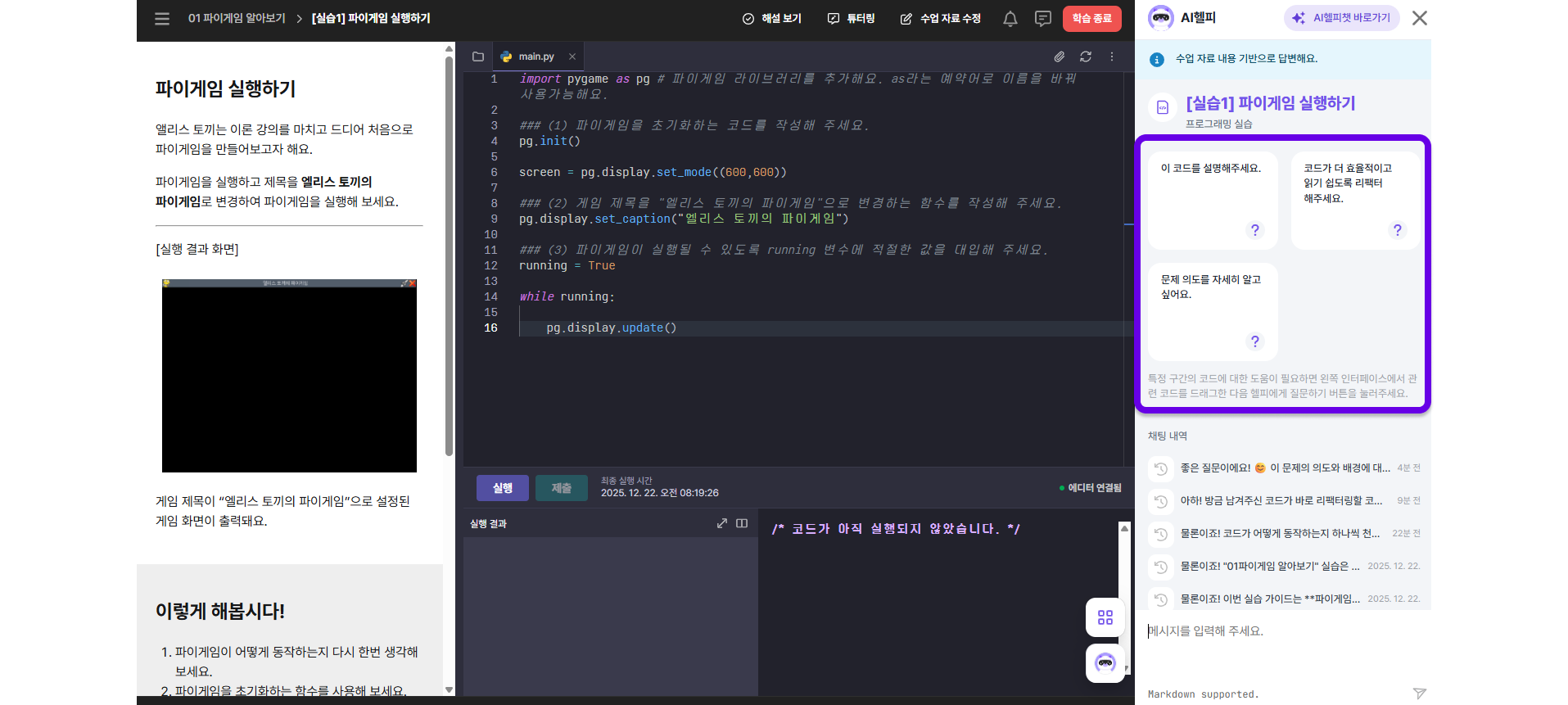Click the file explorer folder icon
Screen dimensions: 1568x705
[478, 56]
